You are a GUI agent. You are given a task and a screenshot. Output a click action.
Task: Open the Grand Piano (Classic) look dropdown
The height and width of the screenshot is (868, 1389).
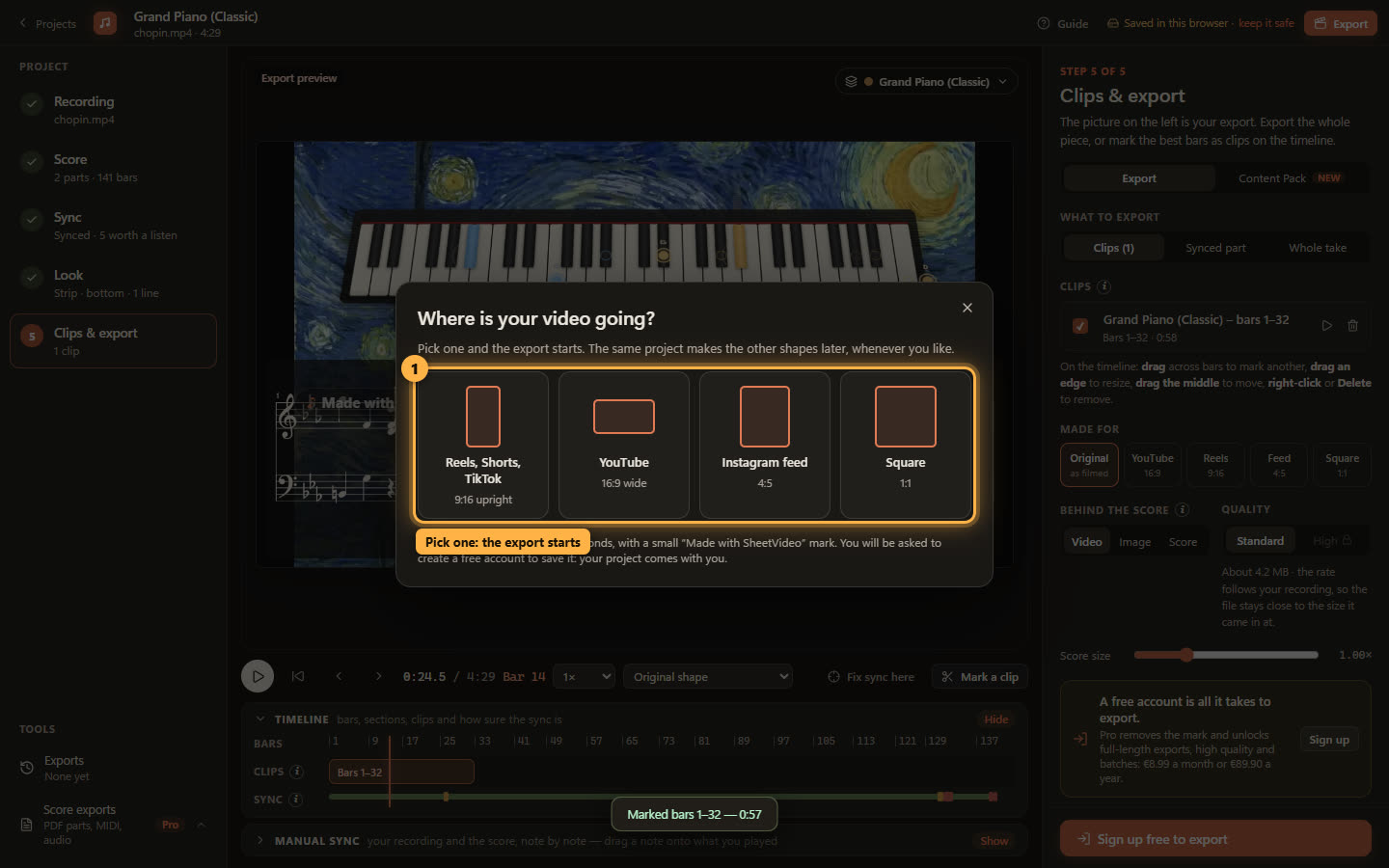click(x=926, y=82)
